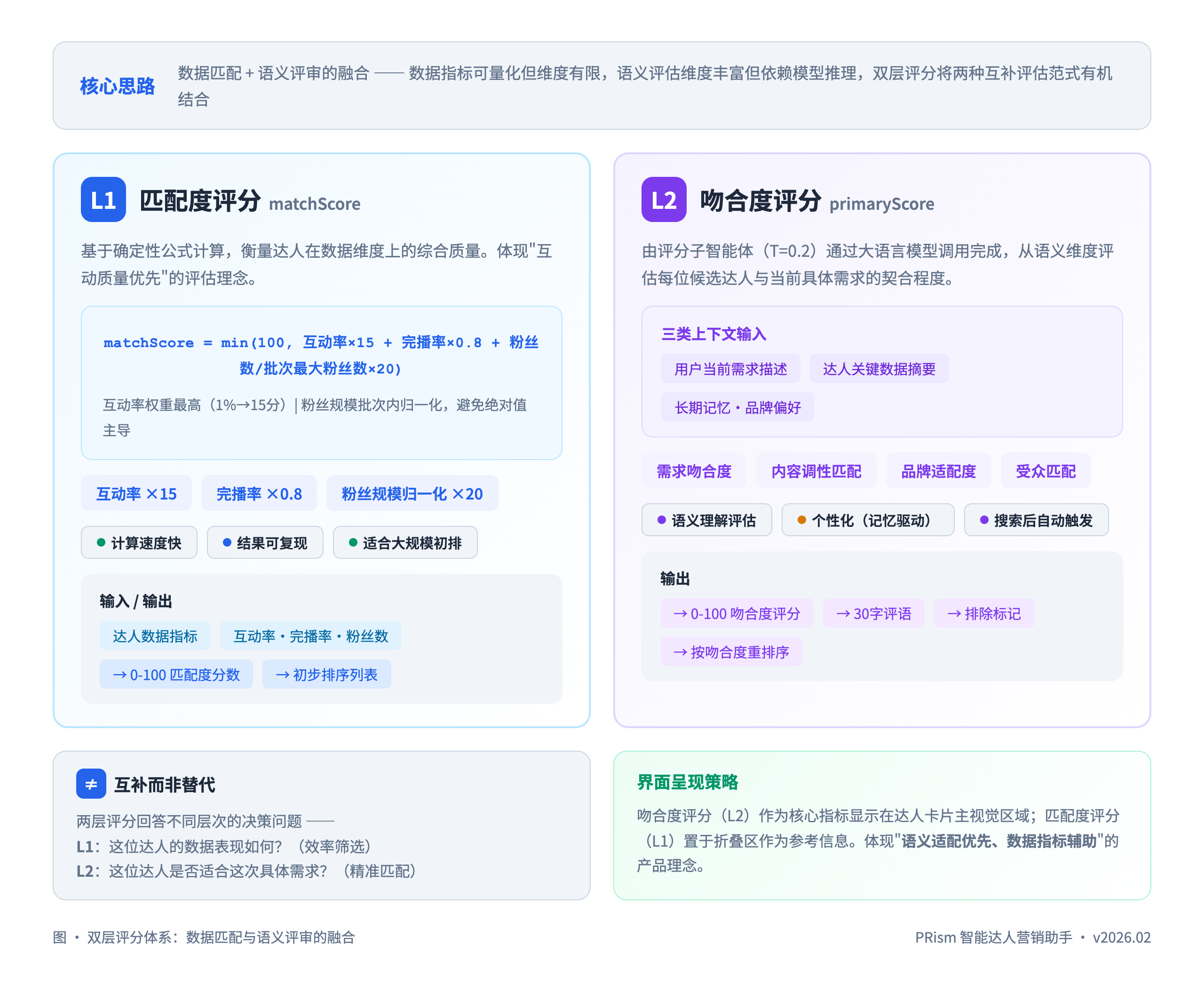Click the orange dot on 个性化（记忆驱动）
This screenshot has width=1204, height=984.
(x=800, y=520)
